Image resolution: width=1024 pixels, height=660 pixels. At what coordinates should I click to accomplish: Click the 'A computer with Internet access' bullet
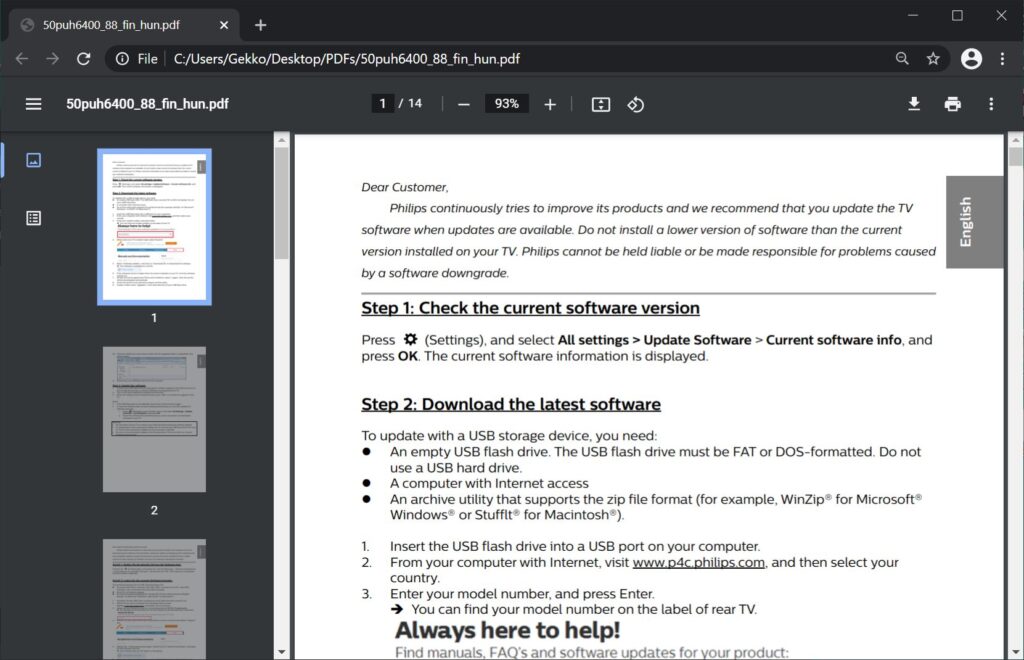pos(489,483)
